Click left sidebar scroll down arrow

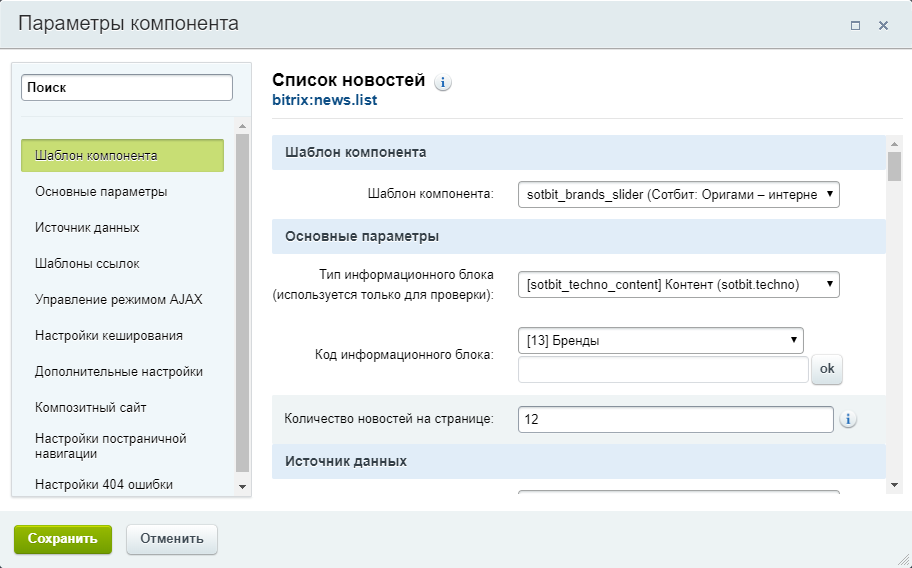click(243, 487)
